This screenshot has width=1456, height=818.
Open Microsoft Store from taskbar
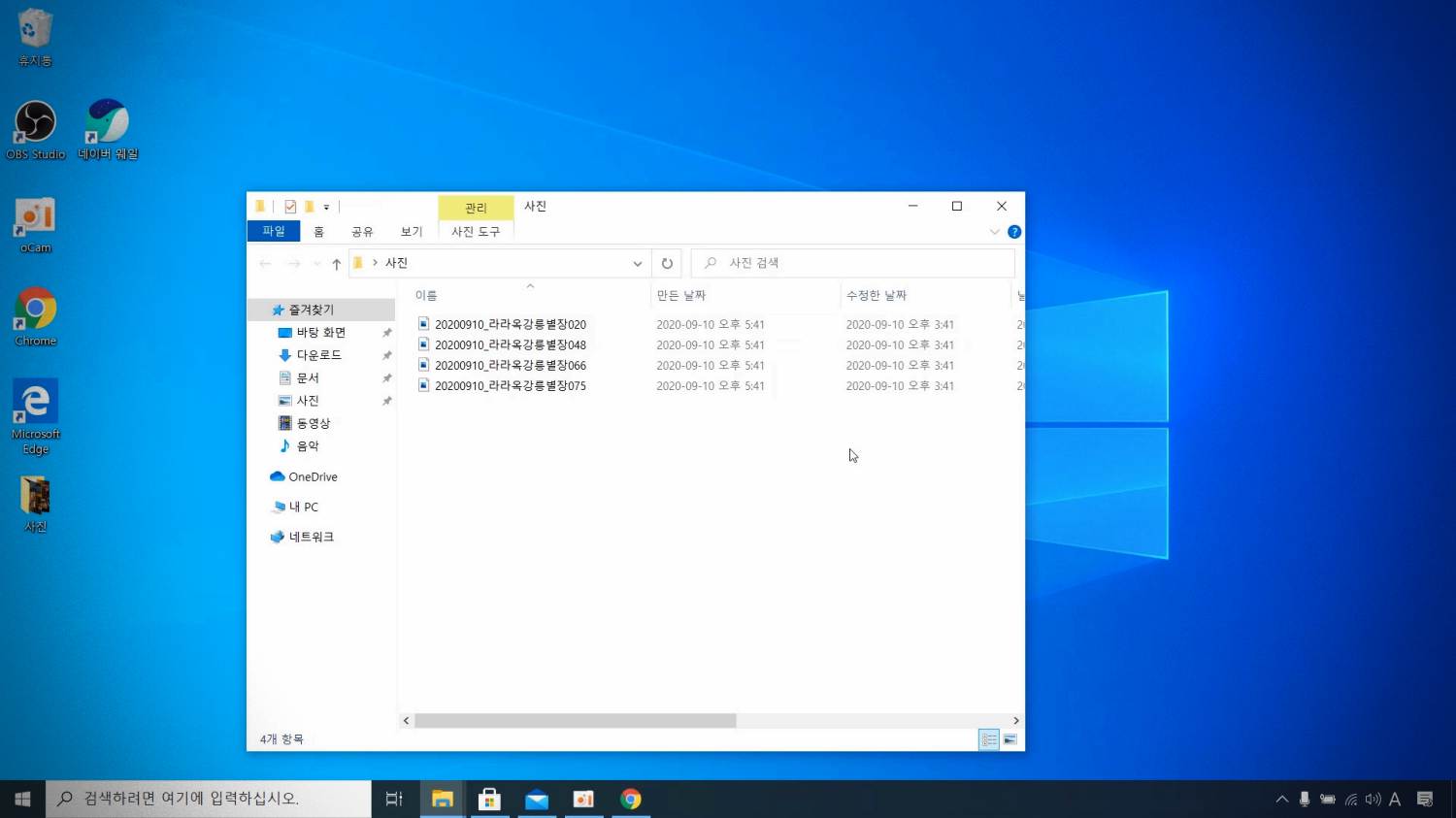coord(489,799)
